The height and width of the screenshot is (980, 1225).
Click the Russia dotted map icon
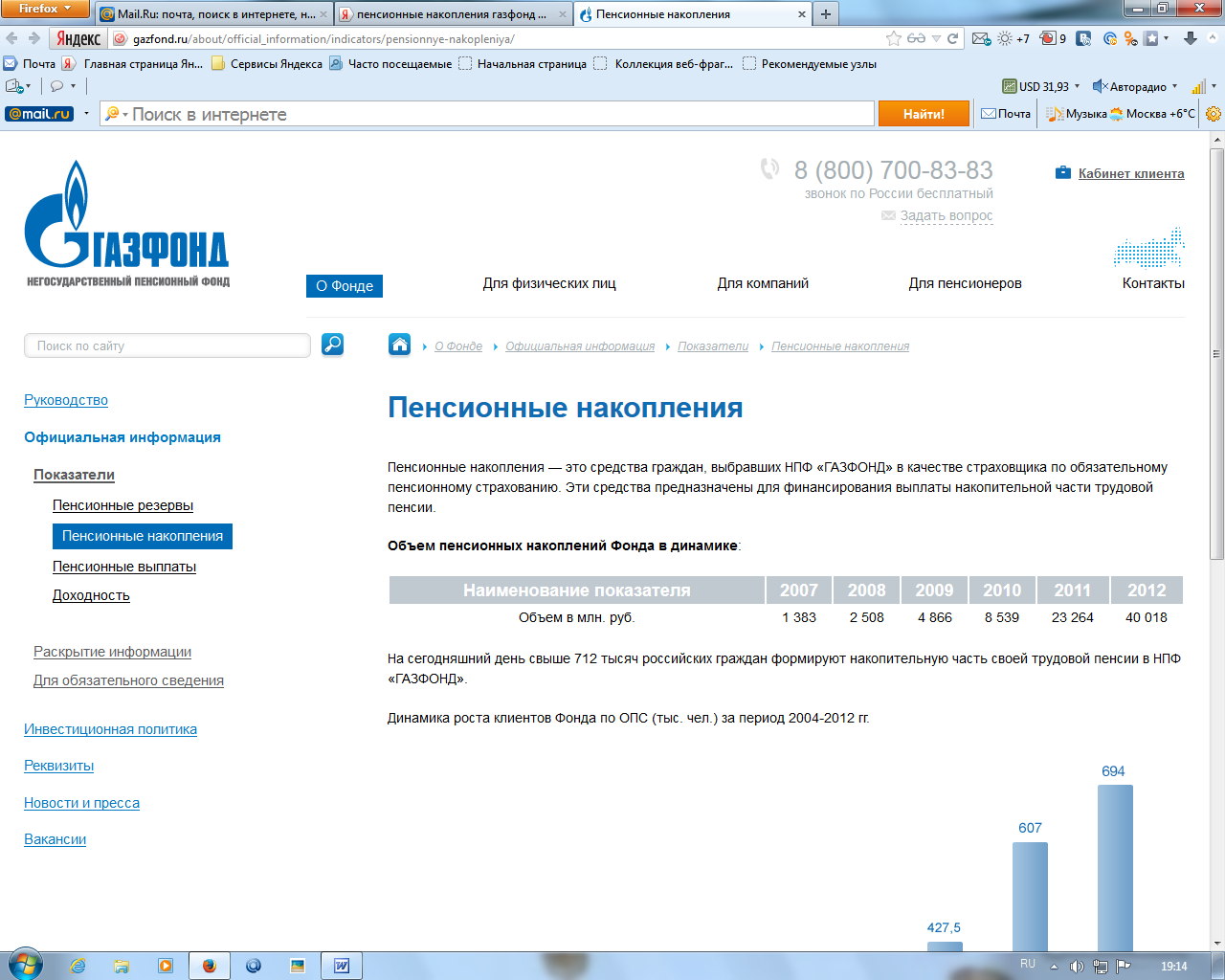coord(1148,248)
